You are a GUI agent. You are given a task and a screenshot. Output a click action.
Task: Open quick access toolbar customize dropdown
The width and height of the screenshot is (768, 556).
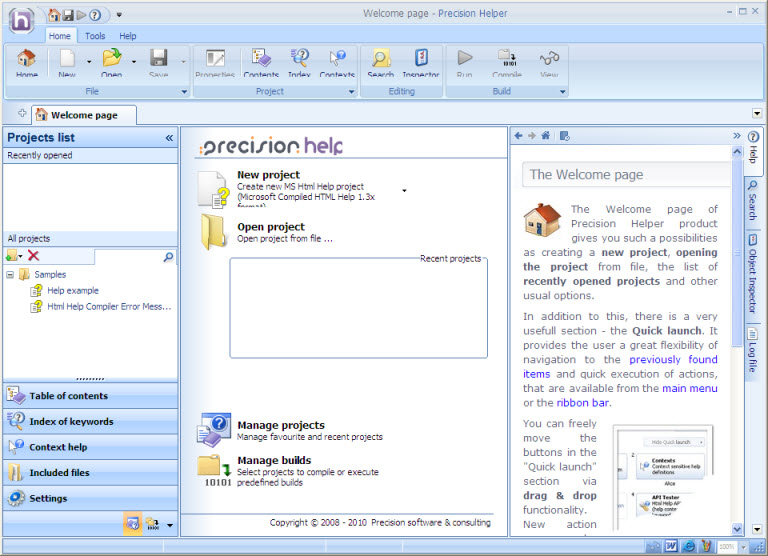pos(119,15)
